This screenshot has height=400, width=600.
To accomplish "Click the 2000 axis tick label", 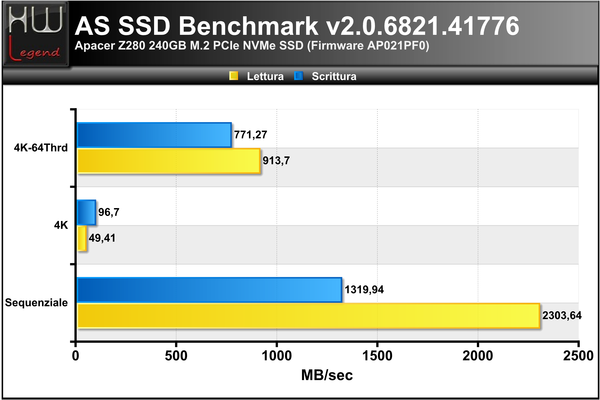I will [x=478, y=356].
